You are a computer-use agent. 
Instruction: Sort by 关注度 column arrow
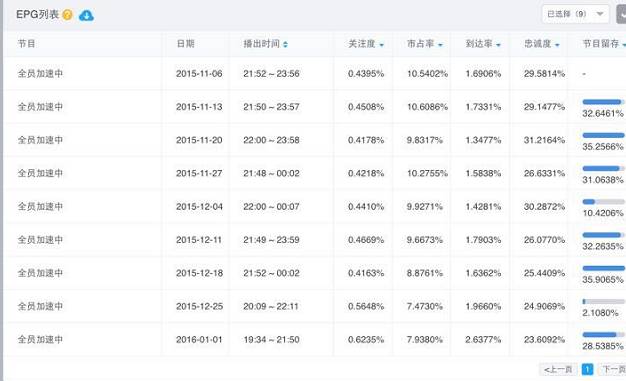point(382,45)
